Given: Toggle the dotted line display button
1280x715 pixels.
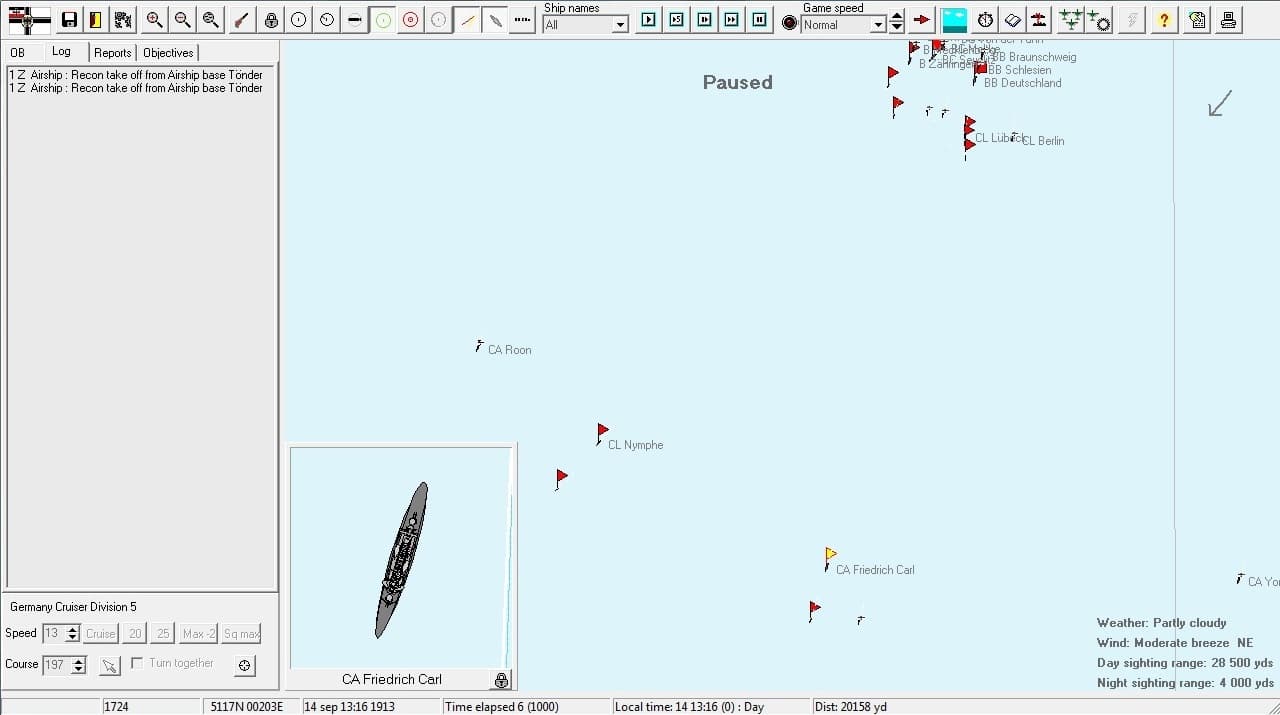Looking at the screenshot, I should (523, 20).
